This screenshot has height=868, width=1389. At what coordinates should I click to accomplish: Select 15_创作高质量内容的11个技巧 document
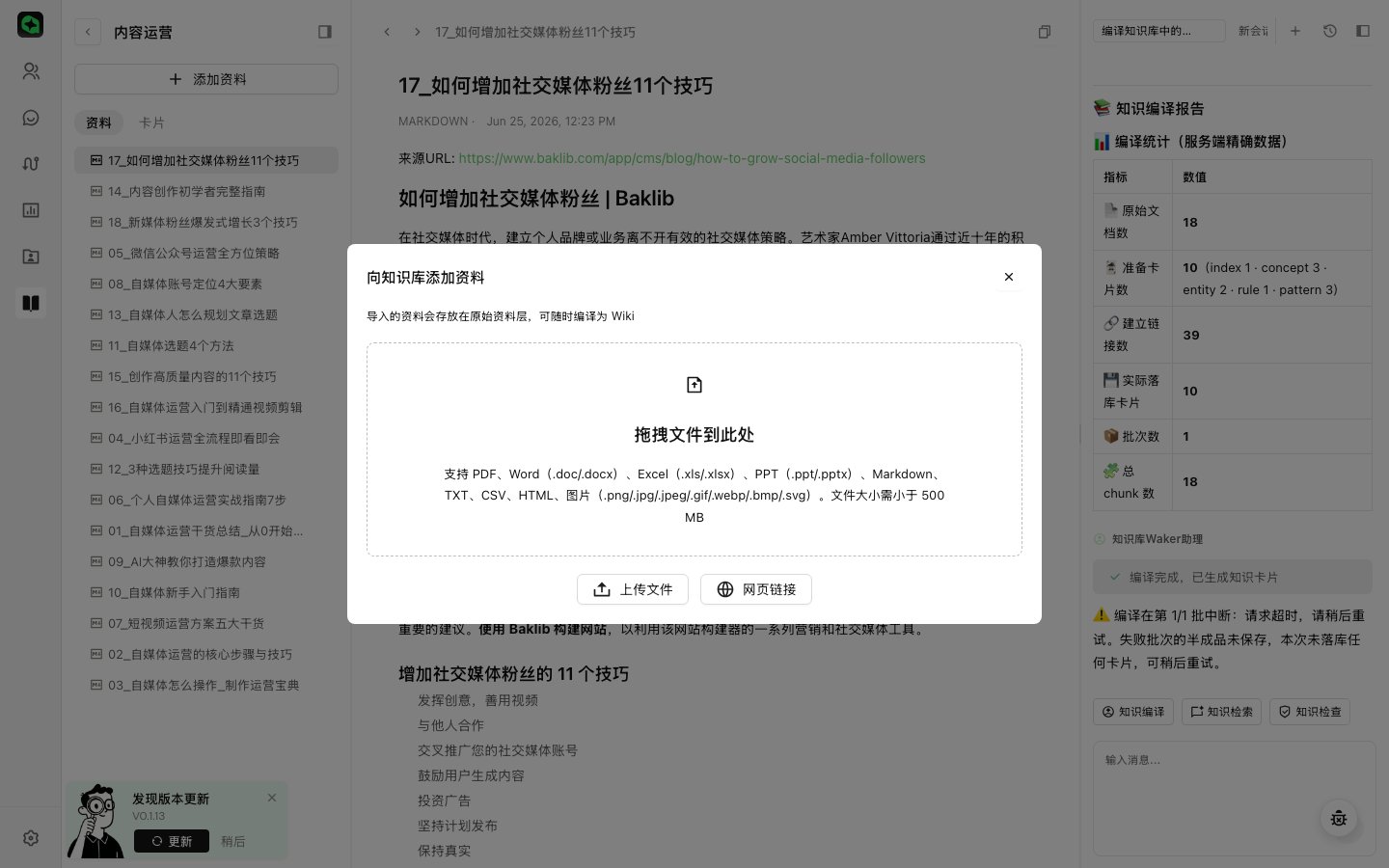click(x=206, y=376)
